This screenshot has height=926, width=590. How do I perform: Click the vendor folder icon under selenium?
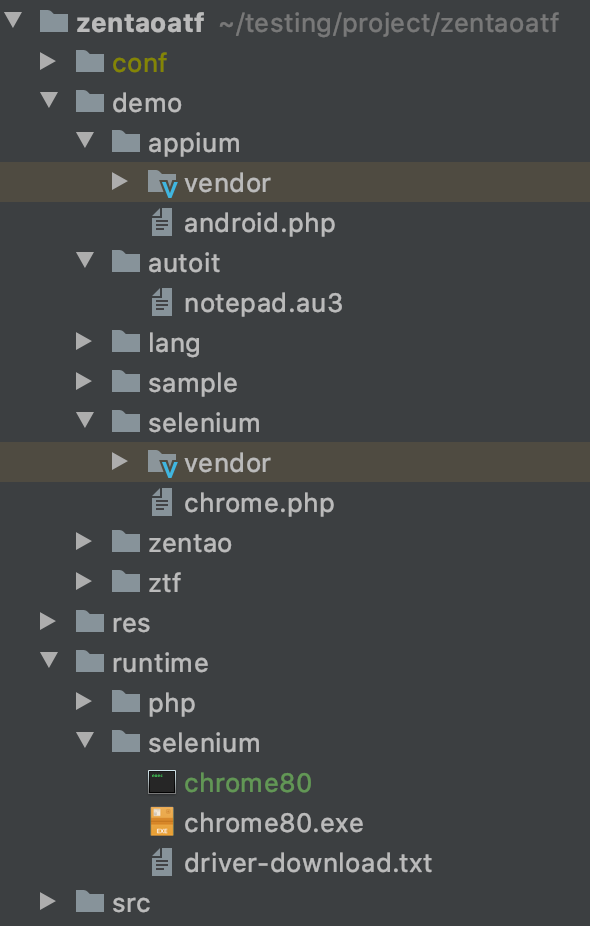tap(162, 463)
